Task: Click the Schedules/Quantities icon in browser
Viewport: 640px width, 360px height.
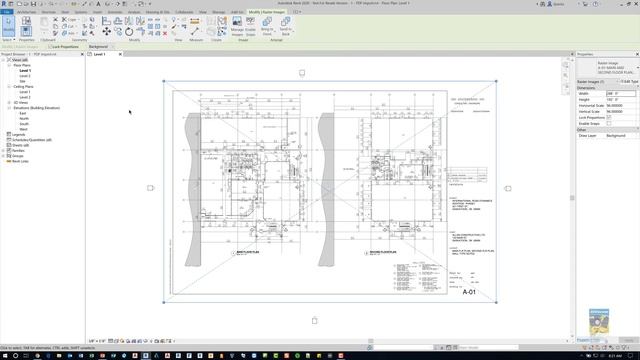Action: 9,140
